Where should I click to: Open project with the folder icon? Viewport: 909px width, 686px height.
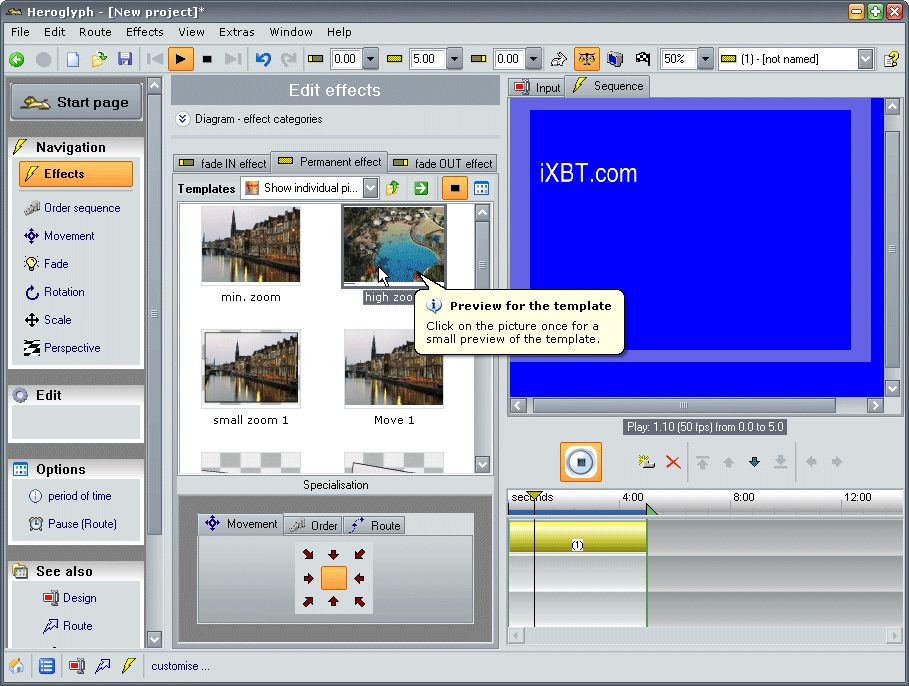coord(99,59)
